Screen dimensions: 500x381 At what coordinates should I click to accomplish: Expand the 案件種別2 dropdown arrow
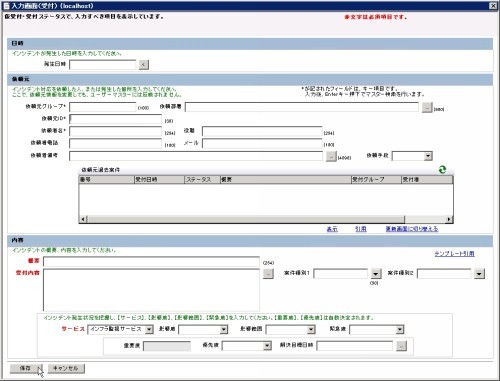click(479, 274)
